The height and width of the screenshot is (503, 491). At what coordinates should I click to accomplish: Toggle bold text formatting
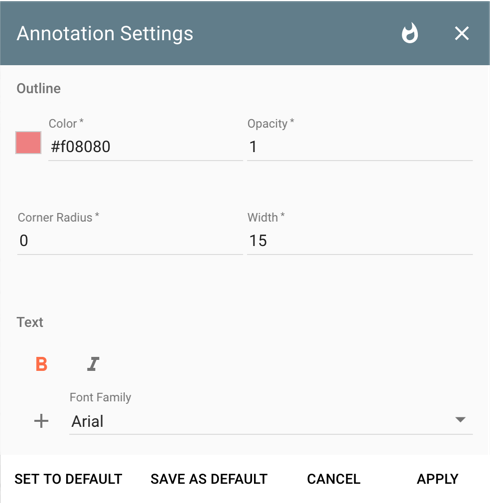[x=41, y=364]
